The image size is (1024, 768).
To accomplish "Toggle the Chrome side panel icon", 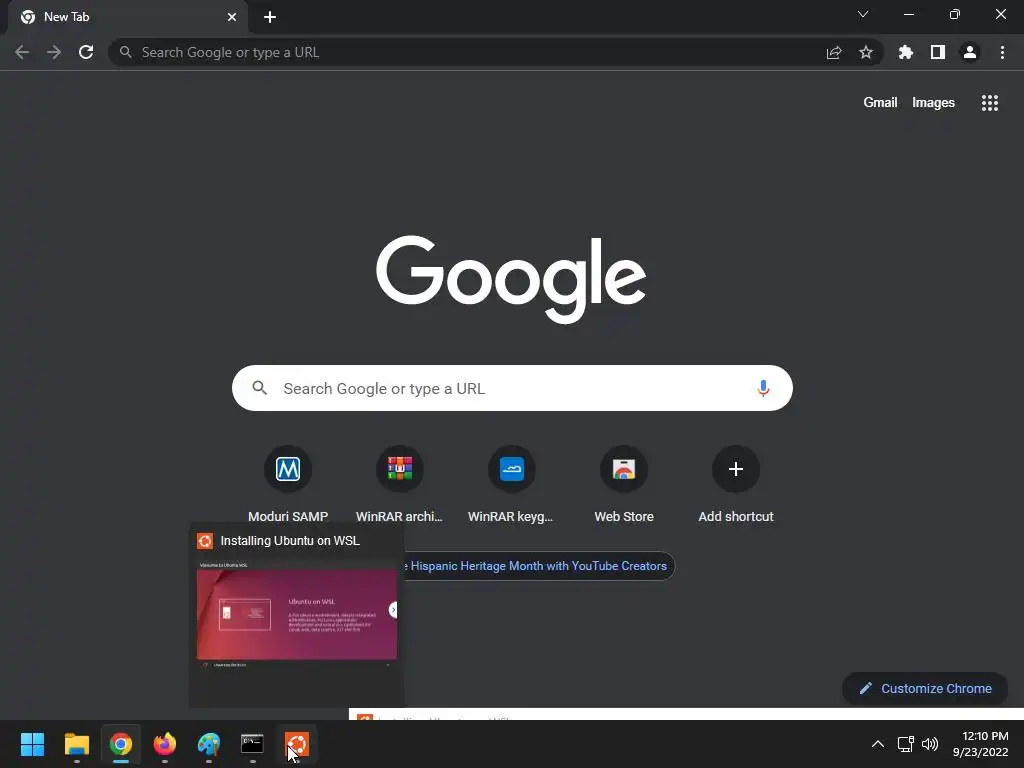I will 938,52.
